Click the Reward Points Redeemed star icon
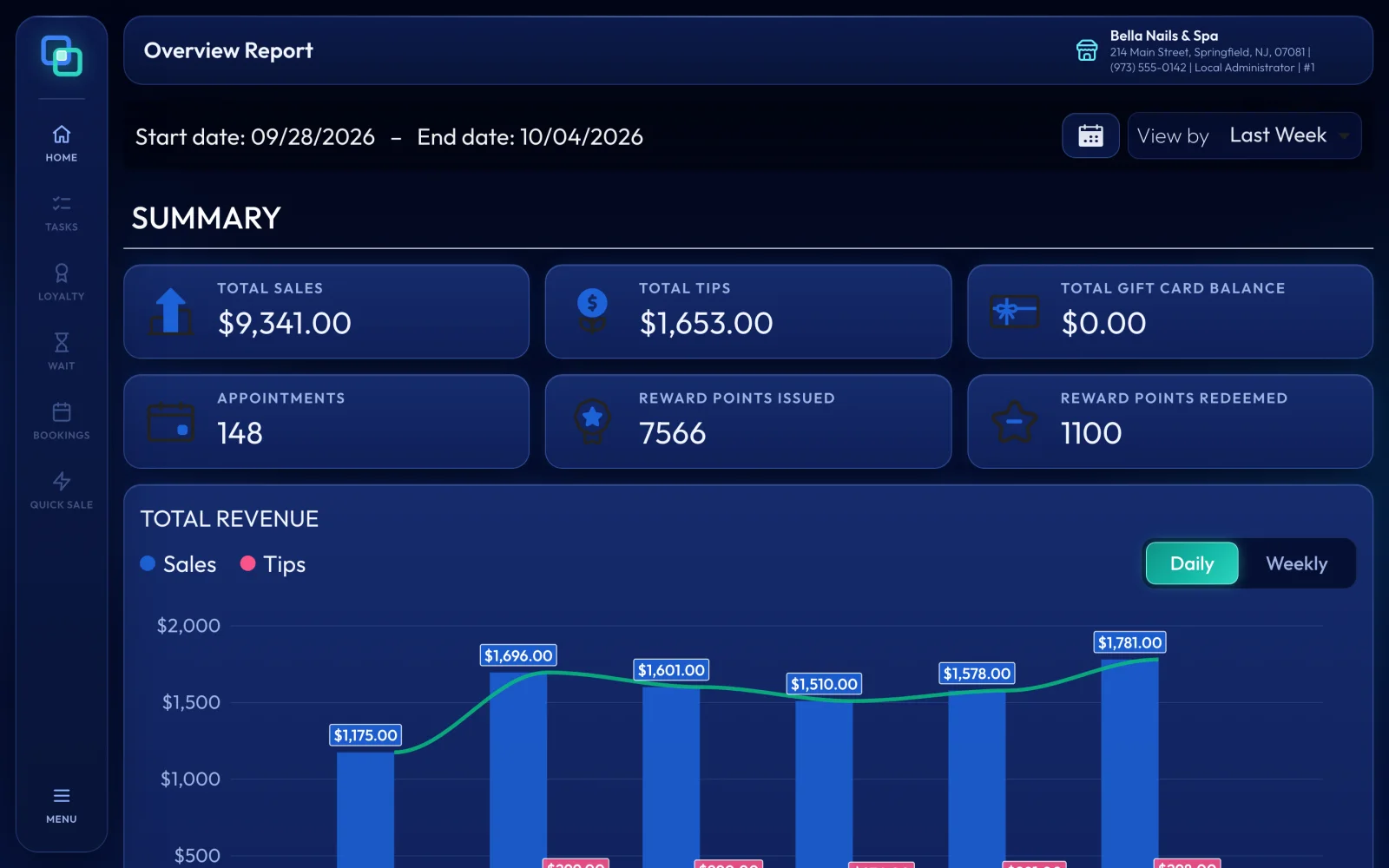 (x=1014, y=421)
